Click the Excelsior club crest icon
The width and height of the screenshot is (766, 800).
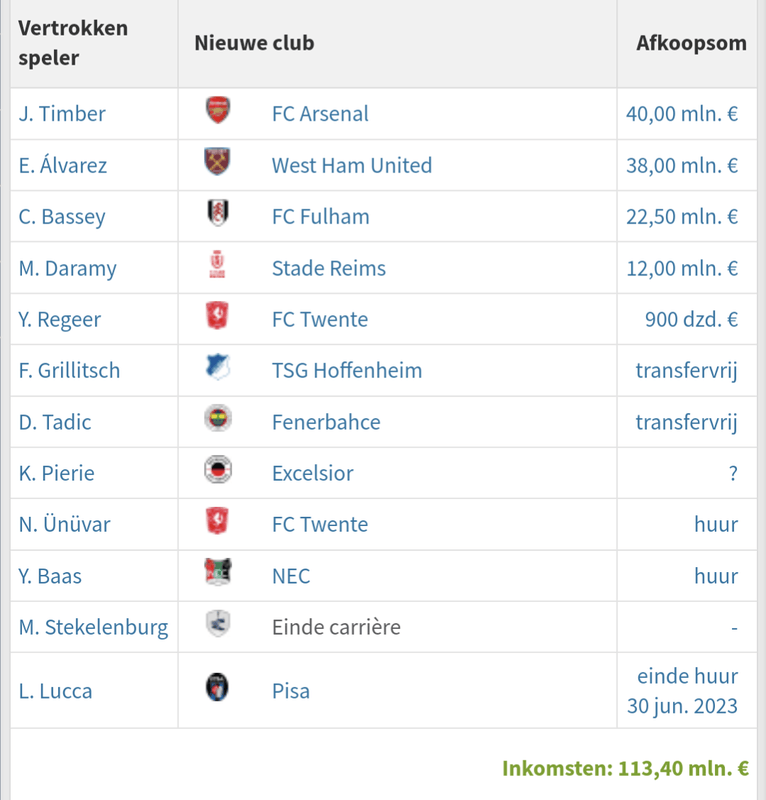tap(217, 471)
